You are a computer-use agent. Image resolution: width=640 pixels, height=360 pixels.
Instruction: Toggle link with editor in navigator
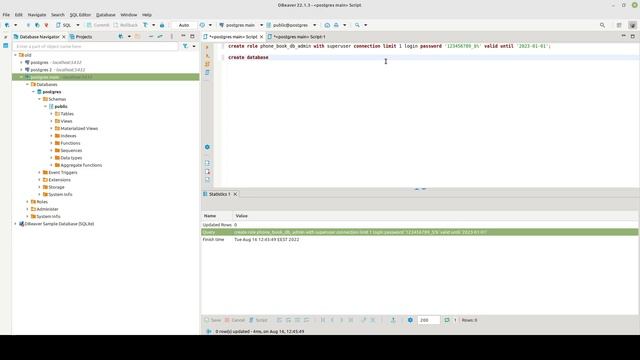click(160, 37)
